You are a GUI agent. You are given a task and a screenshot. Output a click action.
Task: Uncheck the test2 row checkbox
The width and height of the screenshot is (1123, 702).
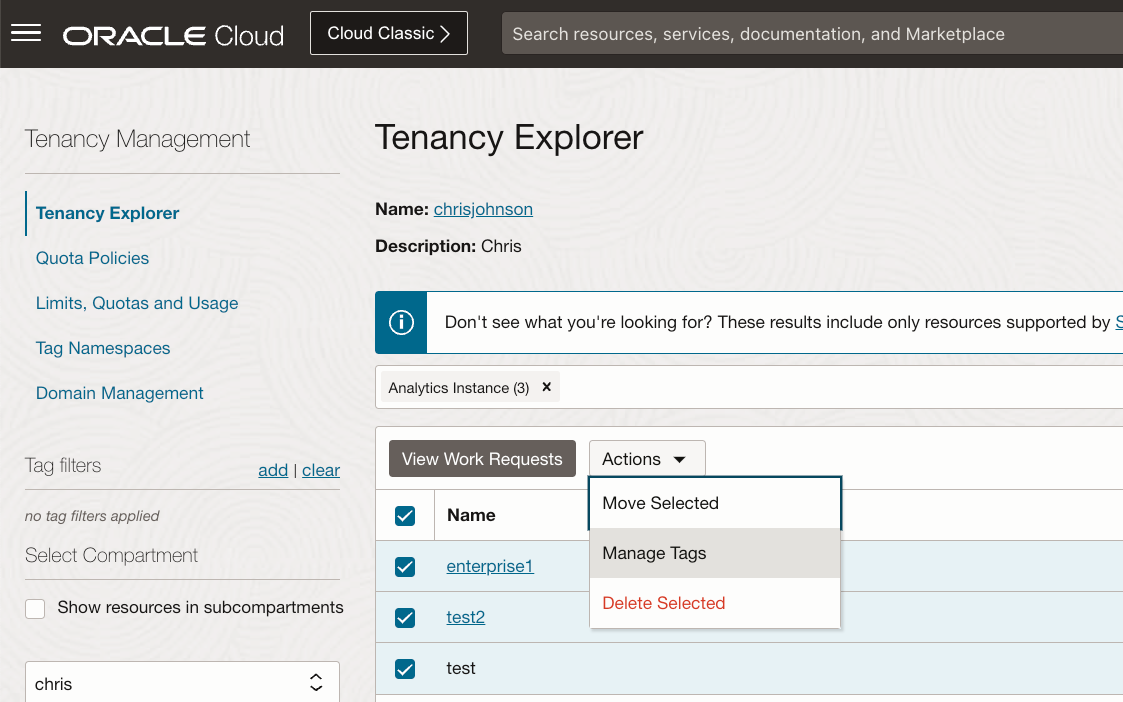[404, 617]
